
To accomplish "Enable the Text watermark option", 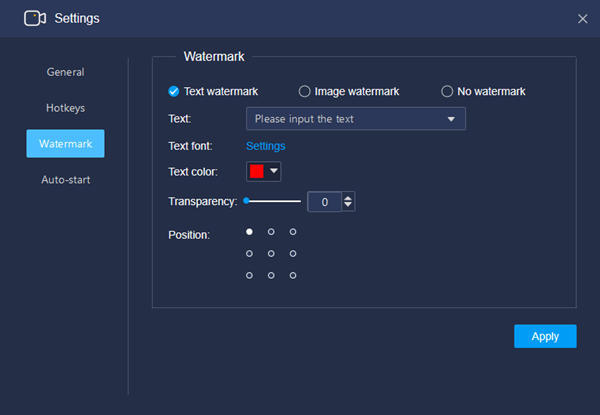I will [x=174, y=91].
